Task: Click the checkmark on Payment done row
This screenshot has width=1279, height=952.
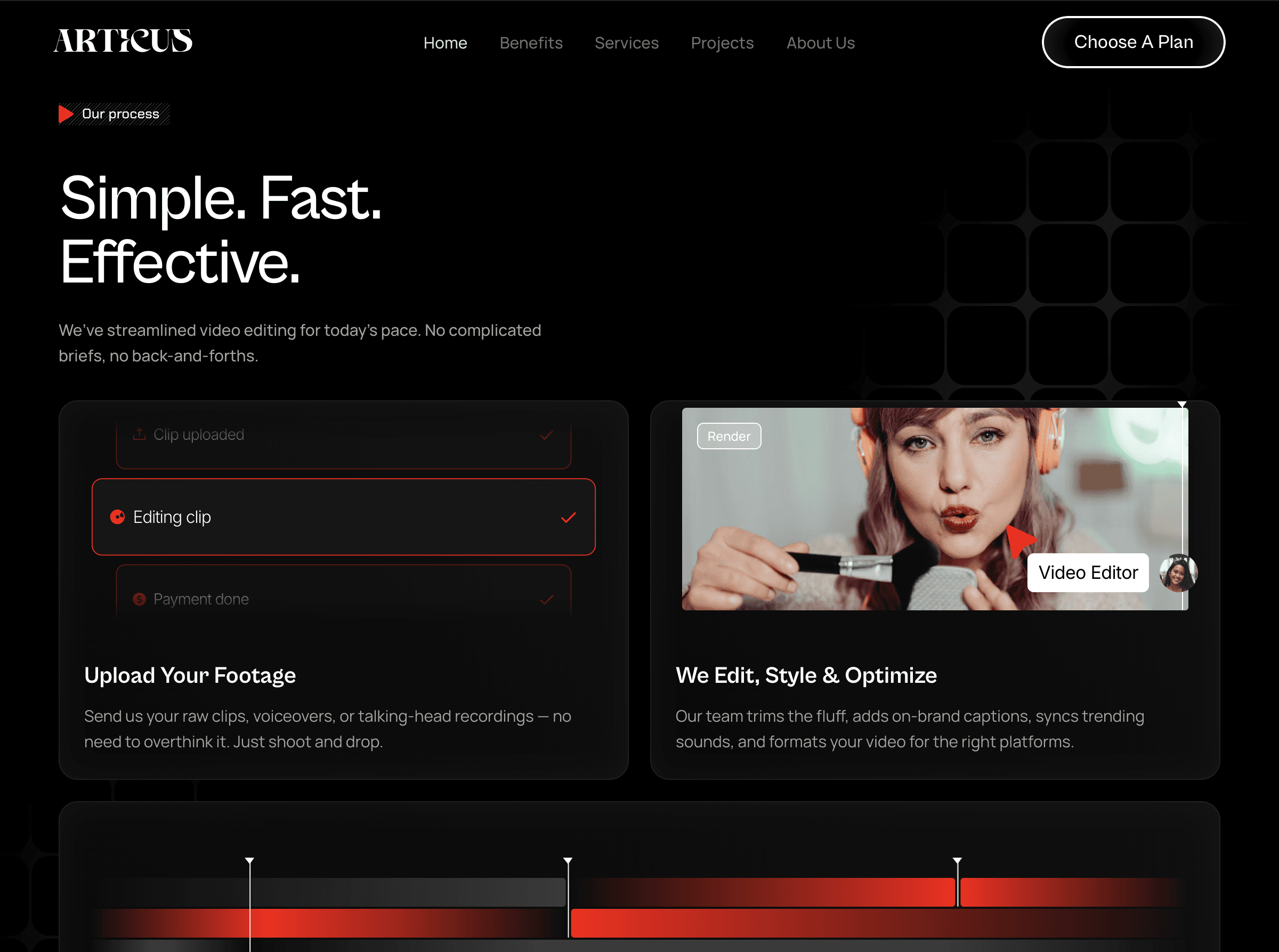Action: coord(546,600)
